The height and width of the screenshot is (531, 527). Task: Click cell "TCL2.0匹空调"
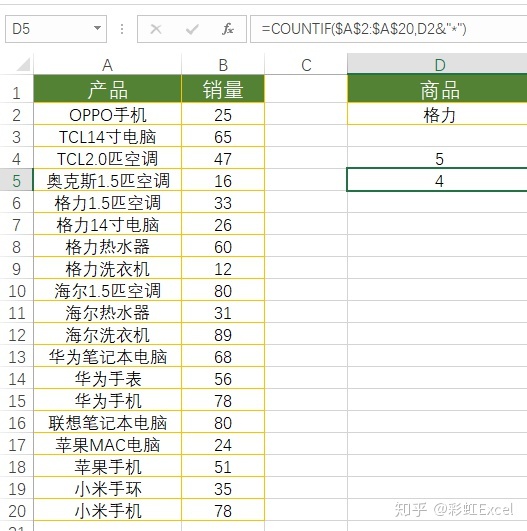coord(107,158)
